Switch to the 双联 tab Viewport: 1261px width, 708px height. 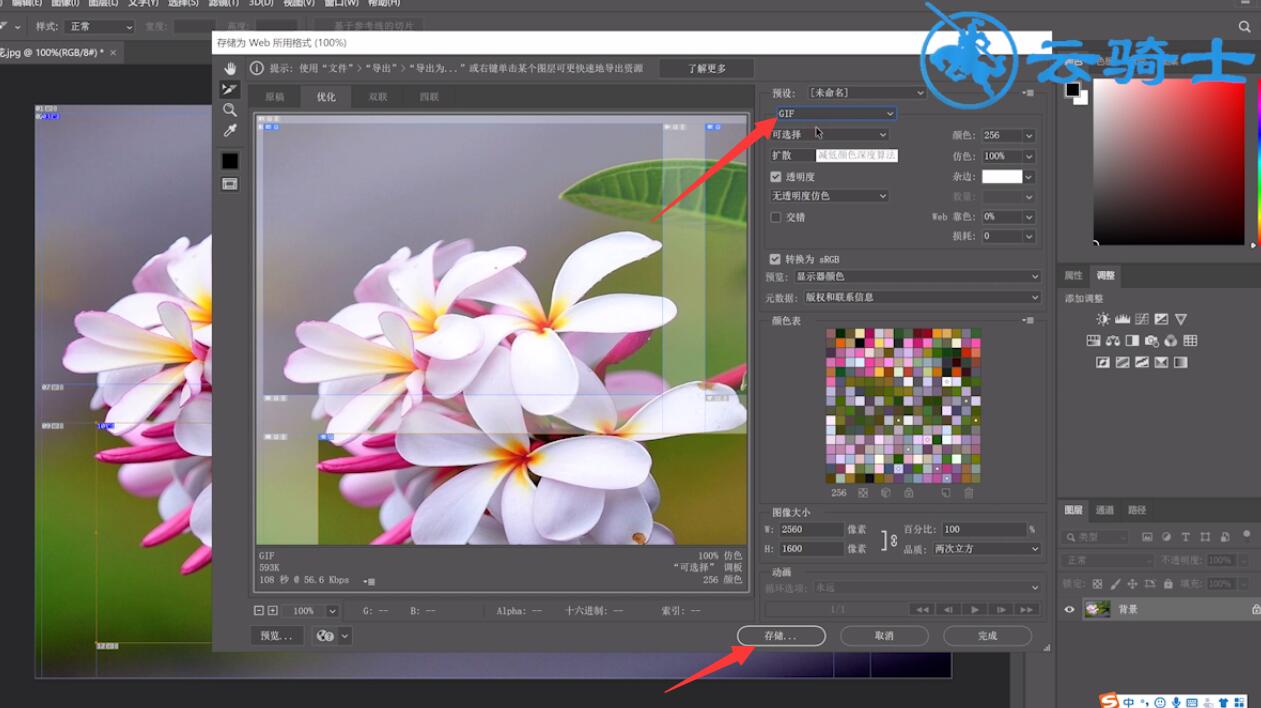pyautogui.click(x=378, y=97)
